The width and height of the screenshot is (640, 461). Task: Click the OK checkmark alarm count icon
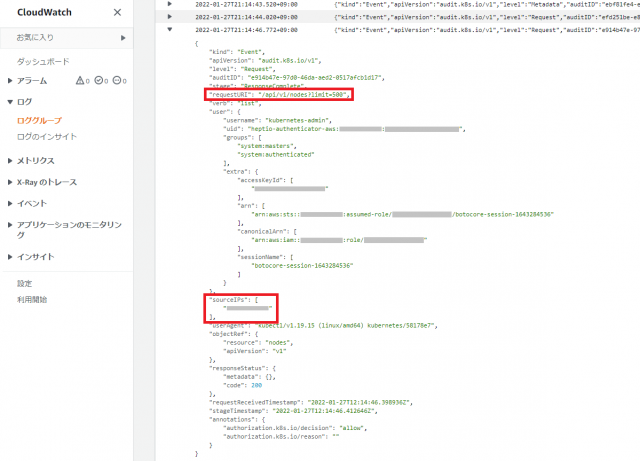pyautogui.click(x=101, y=81)
